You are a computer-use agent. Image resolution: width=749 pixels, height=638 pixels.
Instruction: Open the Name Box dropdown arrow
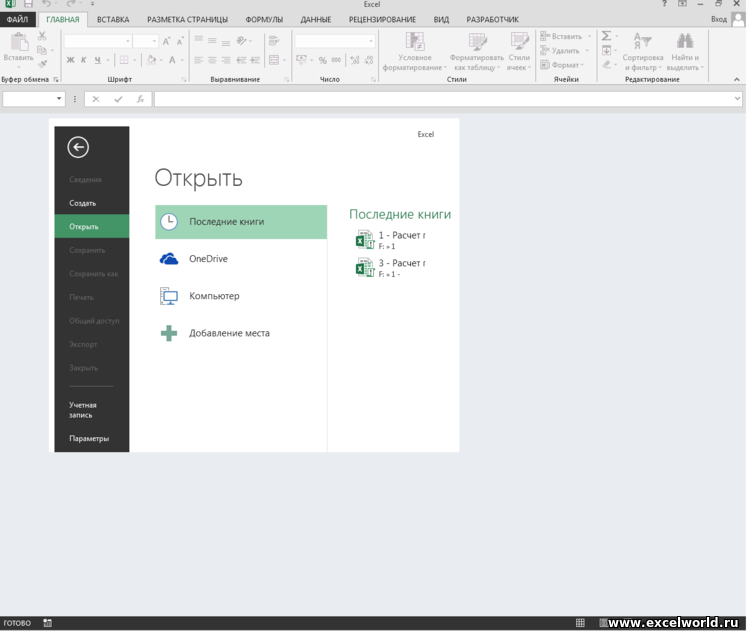point(59,99)
